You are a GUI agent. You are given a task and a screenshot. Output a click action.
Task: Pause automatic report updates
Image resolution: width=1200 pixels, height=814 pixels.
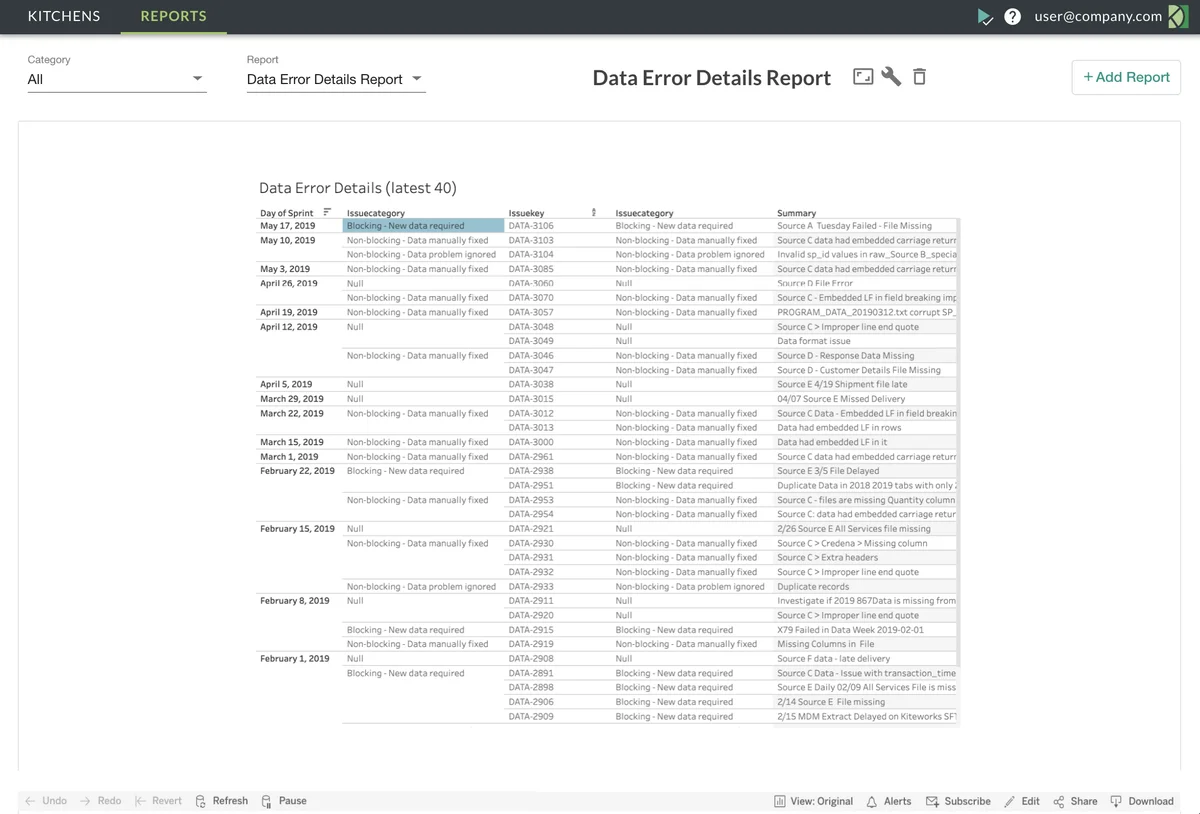(x=284, y=800)
